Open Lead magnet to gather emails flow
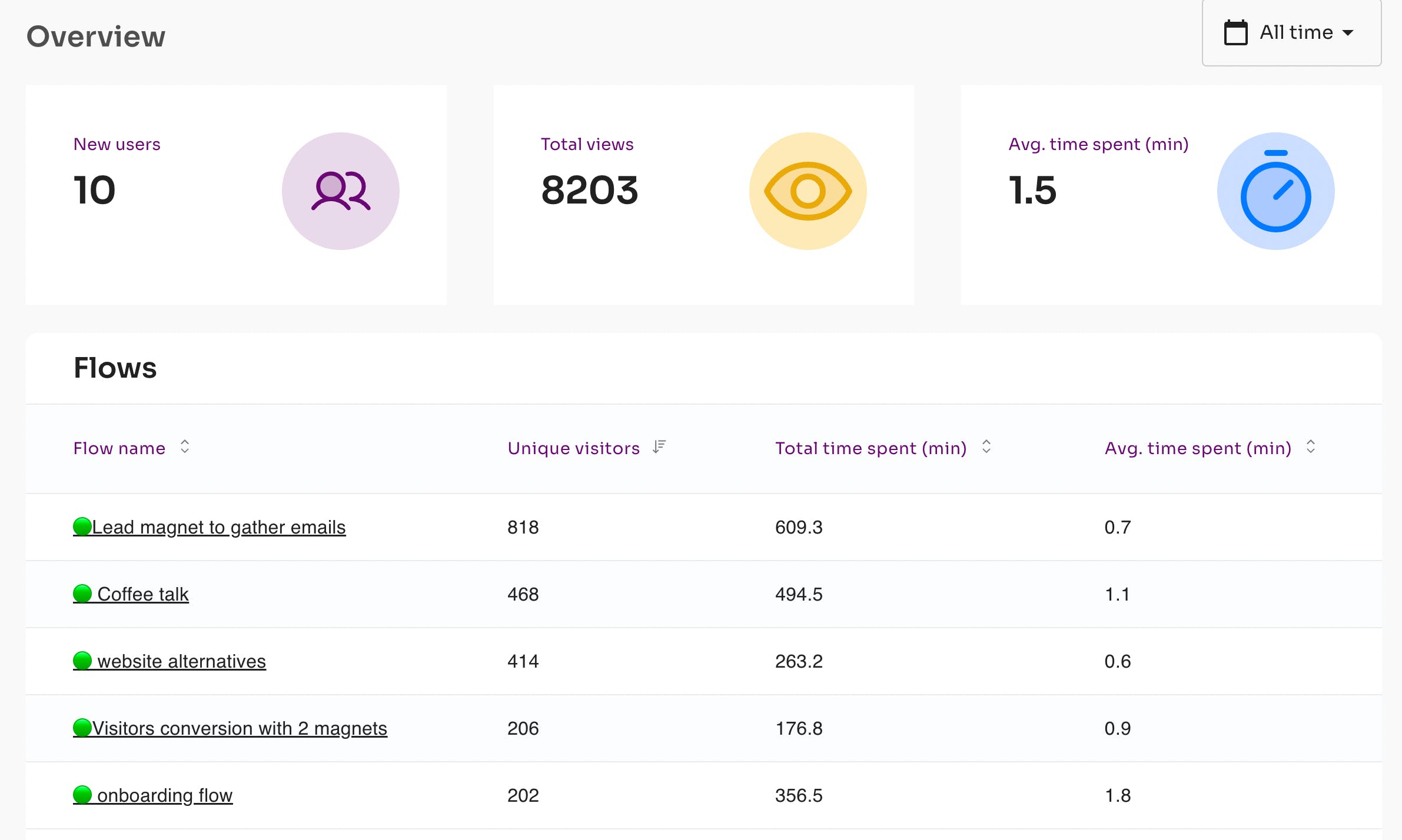This screenshot has height=840, width=1402. coord(218,527)
